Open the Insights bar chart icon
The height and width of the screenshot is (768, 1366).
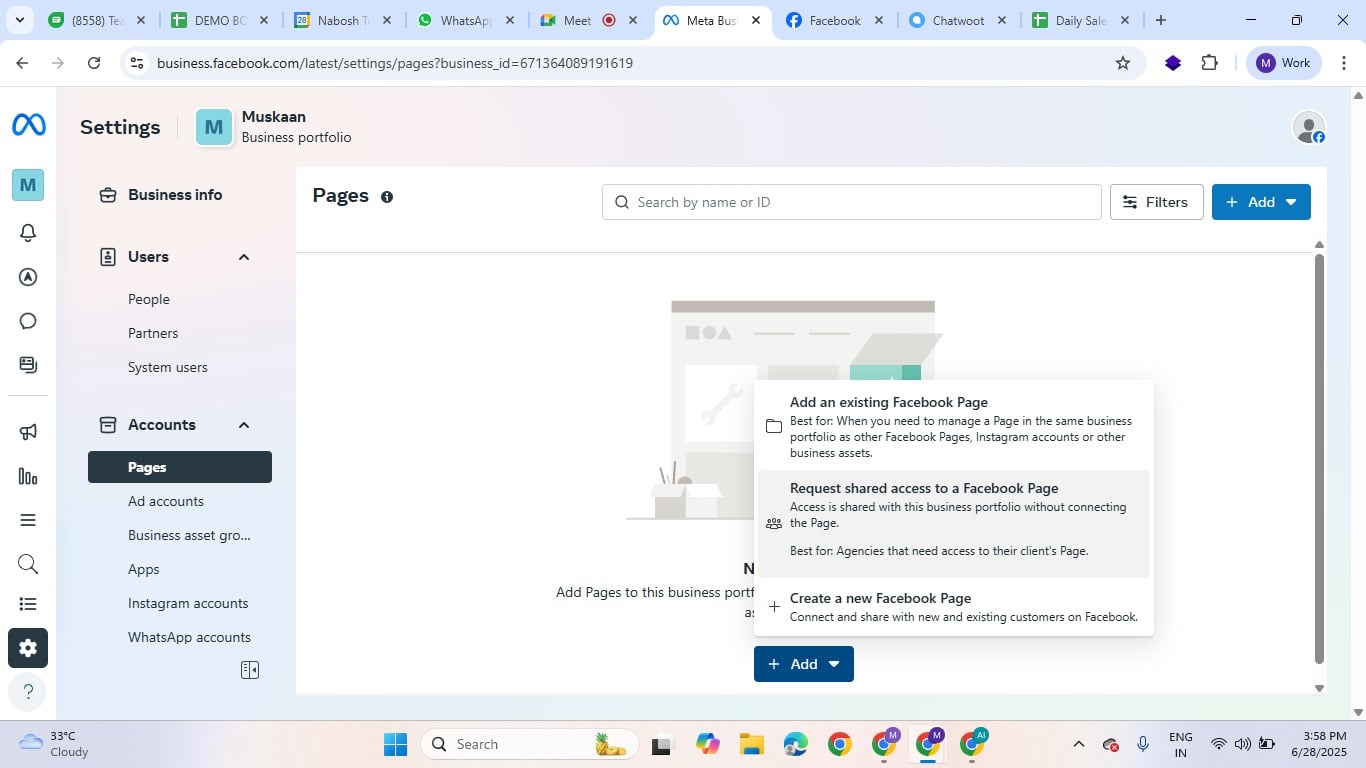point(27,476)
